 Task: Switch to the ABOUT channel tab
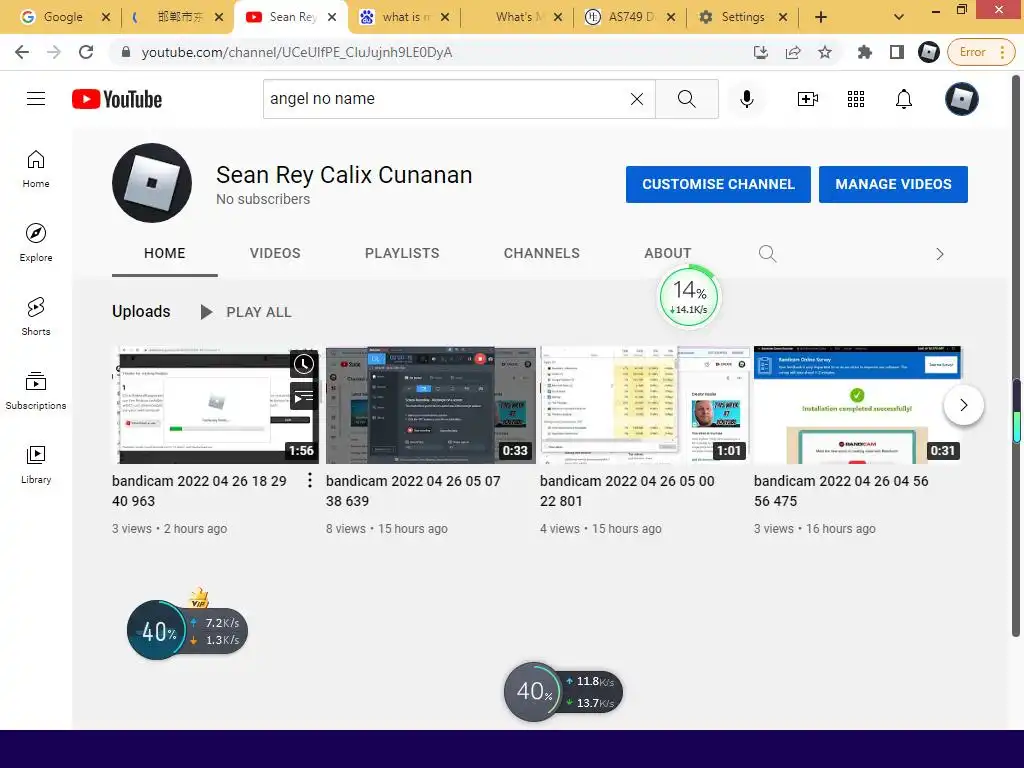pos(667,253)
